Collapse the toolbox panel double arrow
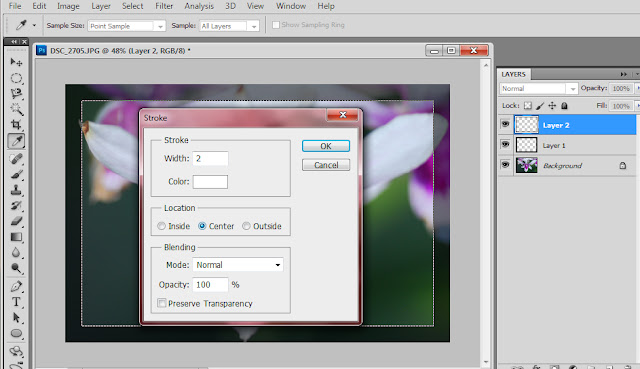The height and width of the screenshot is (369, 640). (x=14, y=42)
